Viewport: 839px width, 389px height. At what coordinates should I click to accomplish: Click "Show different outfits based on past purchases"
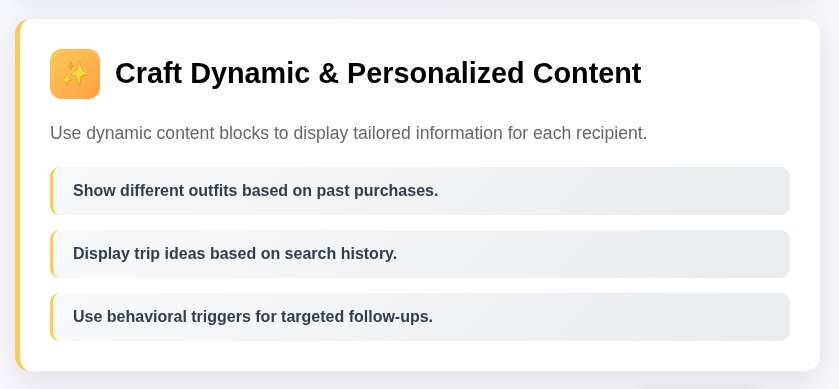coord(255,190)
